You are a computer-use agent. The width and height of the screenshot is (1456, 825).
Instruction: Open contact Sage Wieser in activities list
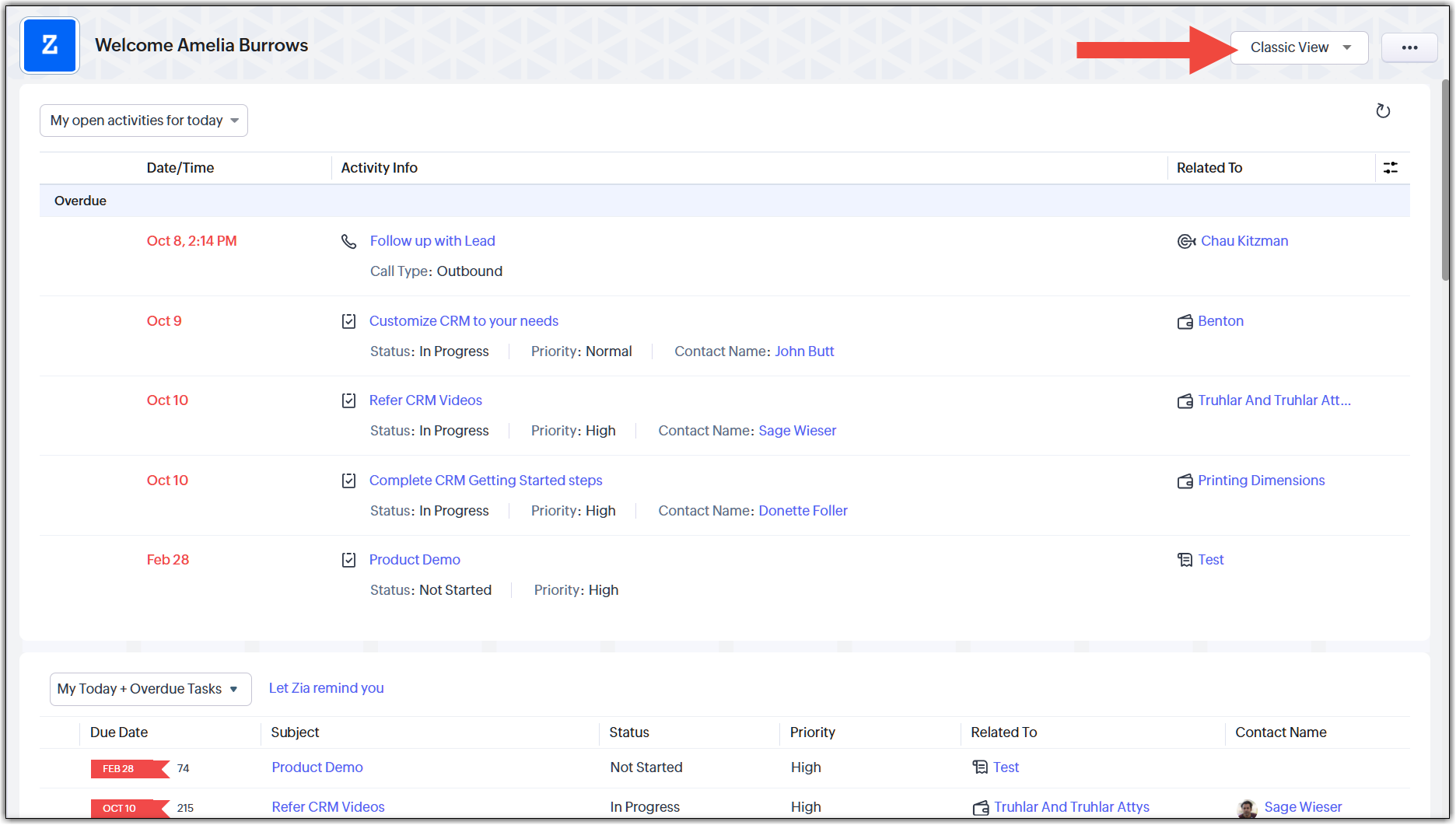pyautogui.click(x=797, y=431)
